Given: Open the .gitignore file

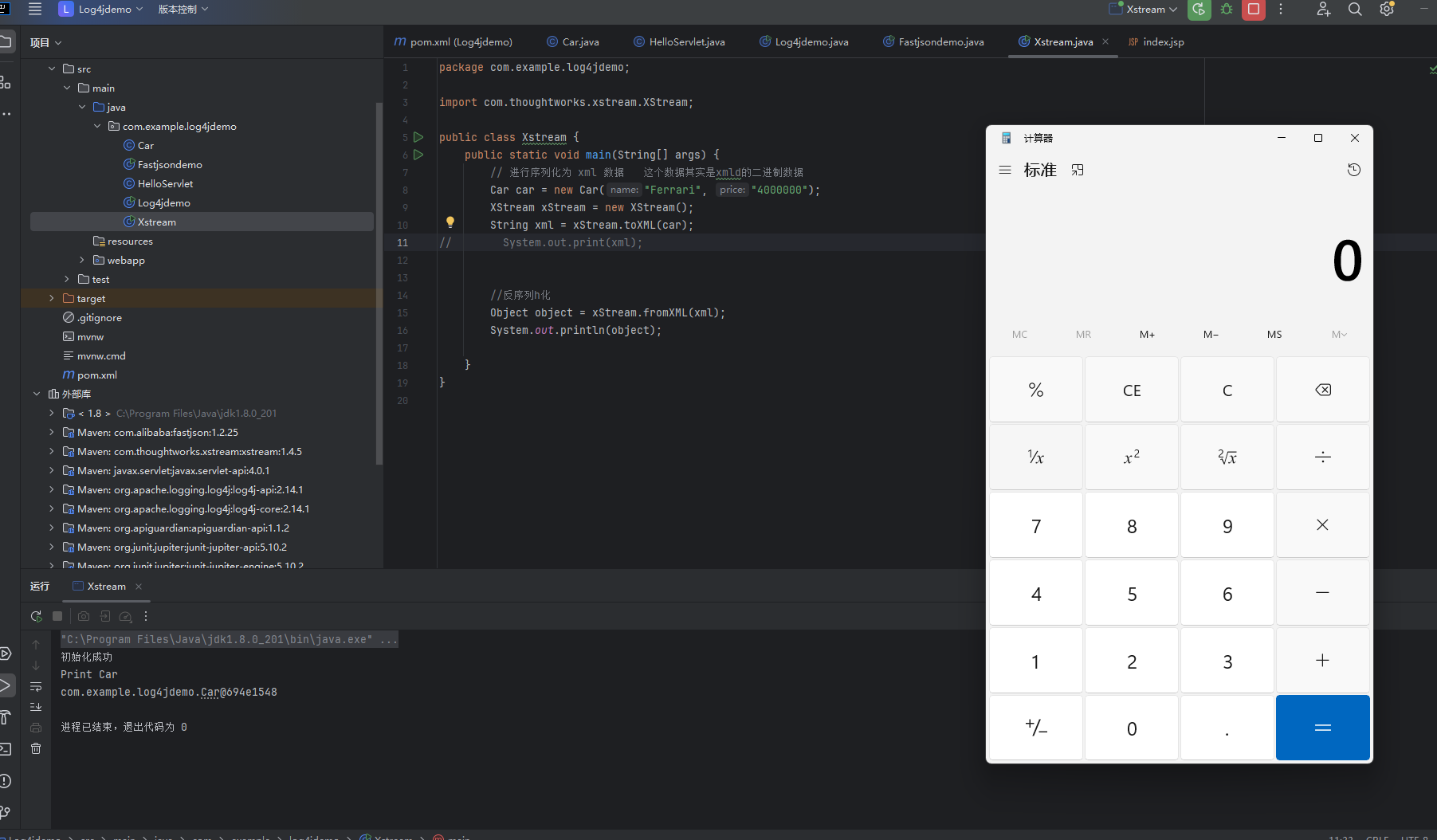Looking at the screenshot, I should pyautogui.click(x=100, y=317).
